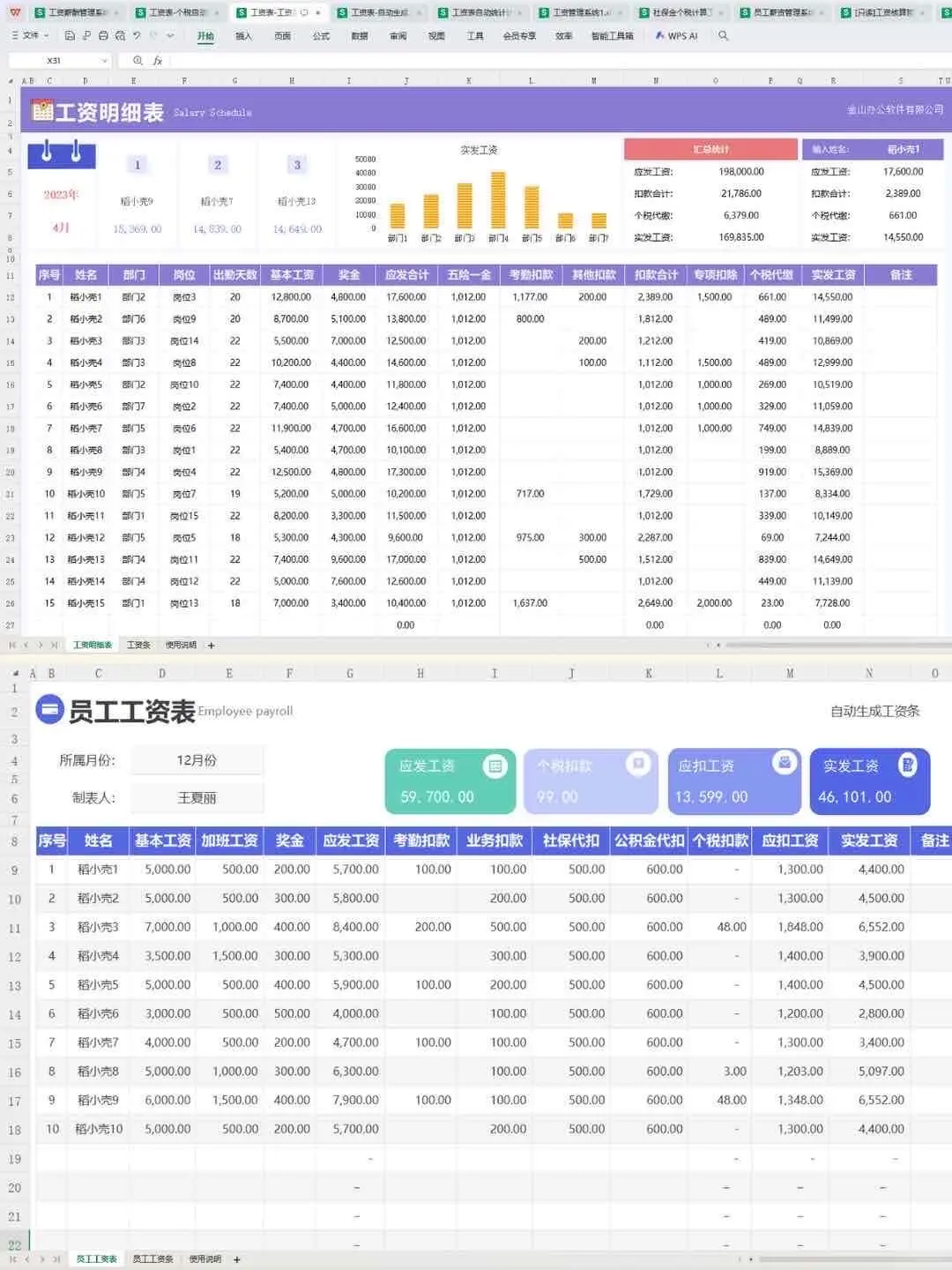
Task: Switch to document tab 工资表-自动生成
Action: point(379,12)
